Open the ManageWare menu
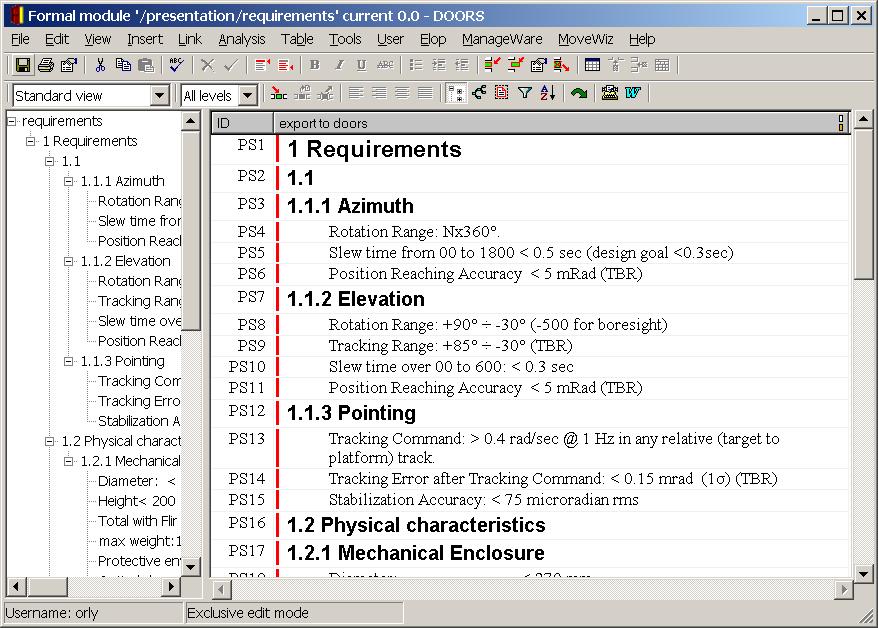Viewport: 878px width, 628px height. 502,39
